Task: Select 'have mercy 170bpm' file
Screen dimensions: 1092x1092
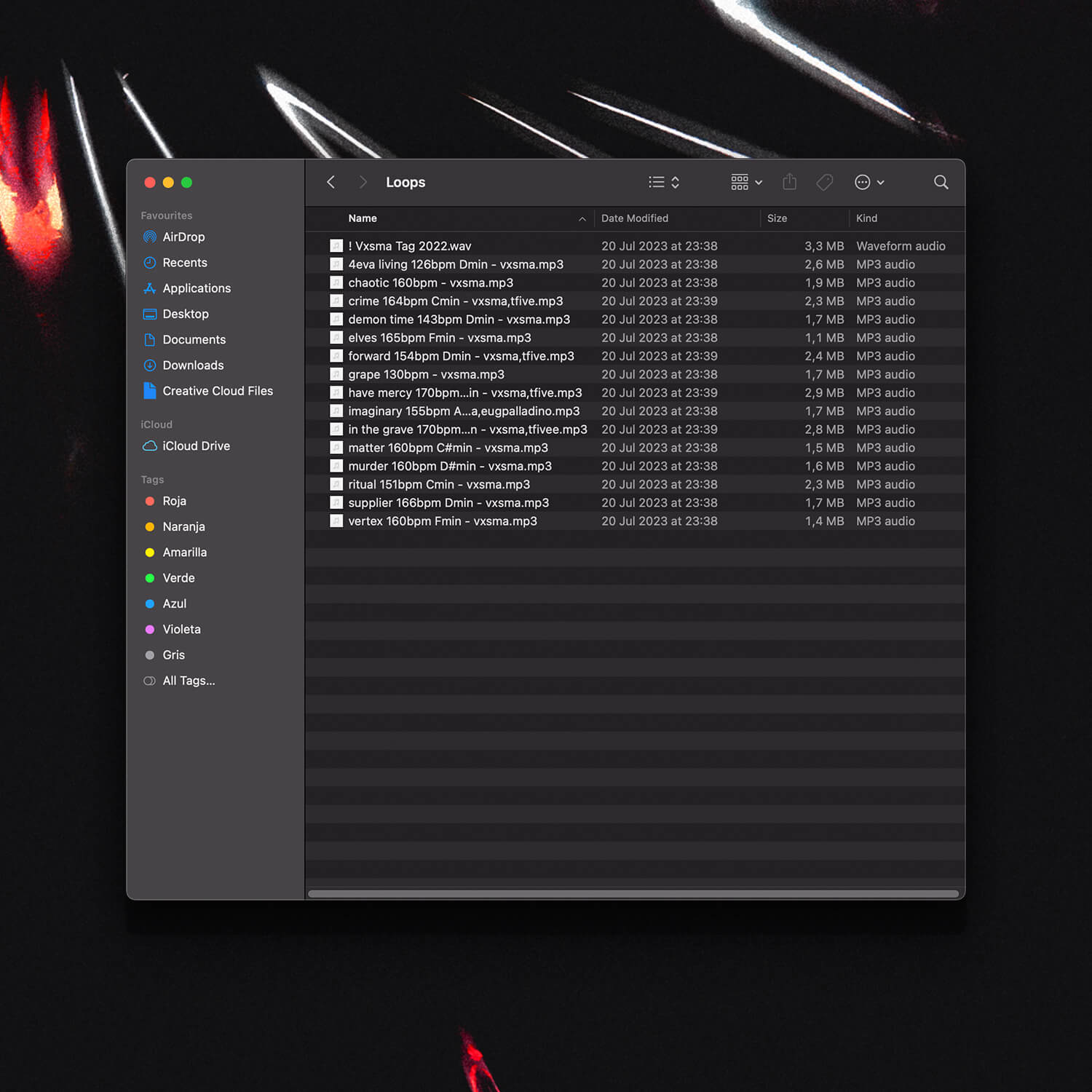Action: (x=635, y=392)
